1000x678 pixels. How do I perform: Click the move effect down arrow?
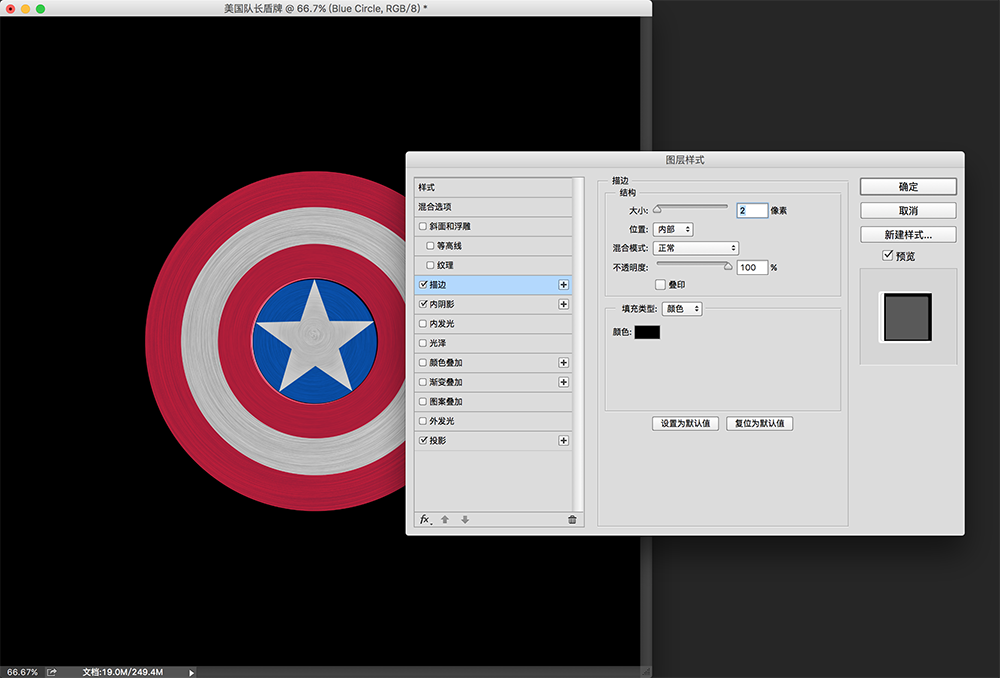(x=465, y=520)
